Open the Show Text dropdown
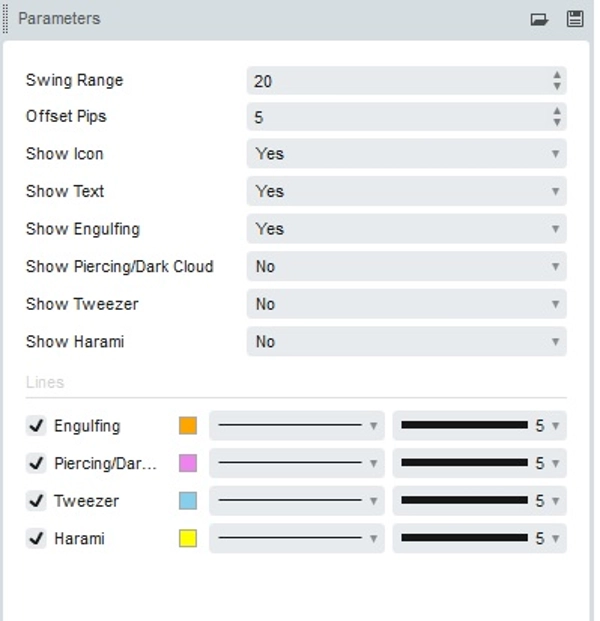Image resolution: width=600 pixels, height=621 pixels. (406, 191)
